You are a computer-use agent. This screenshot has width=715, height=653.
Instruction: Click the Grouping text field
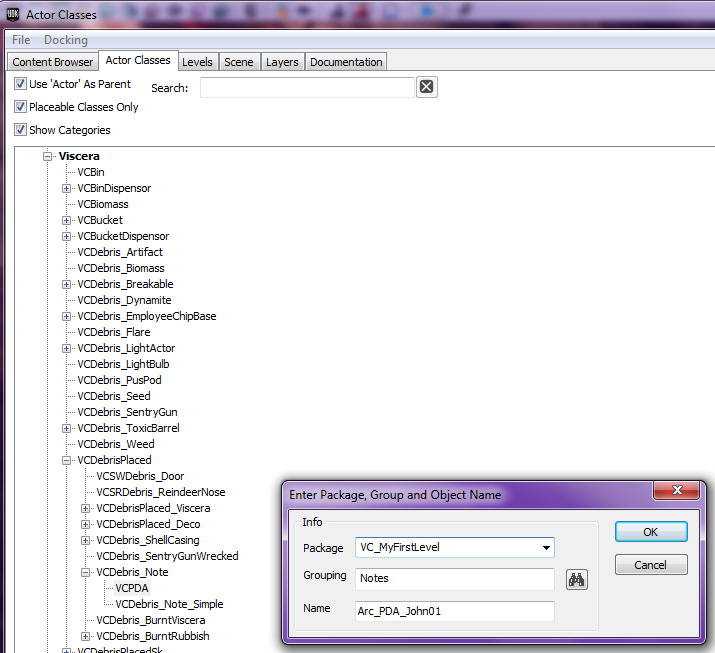coord(455,579)
